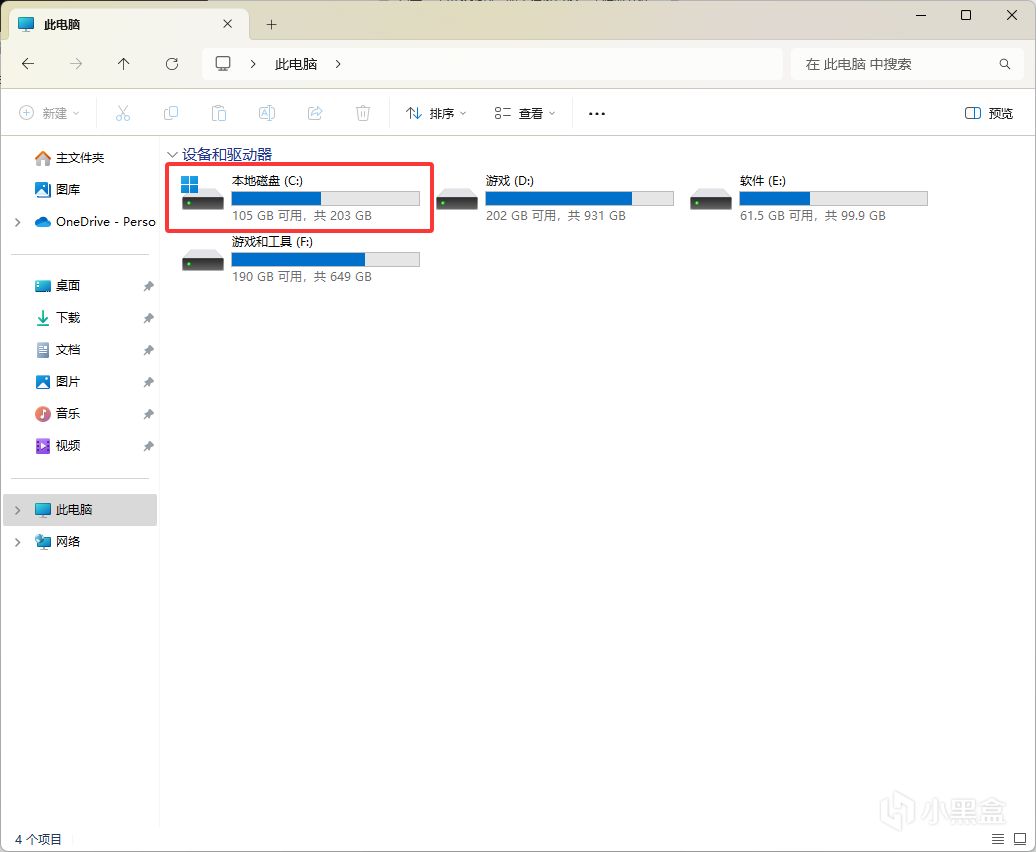The image size is (1036, 852).
Task: Open 图片 in quick access
Action: point(57,382)
